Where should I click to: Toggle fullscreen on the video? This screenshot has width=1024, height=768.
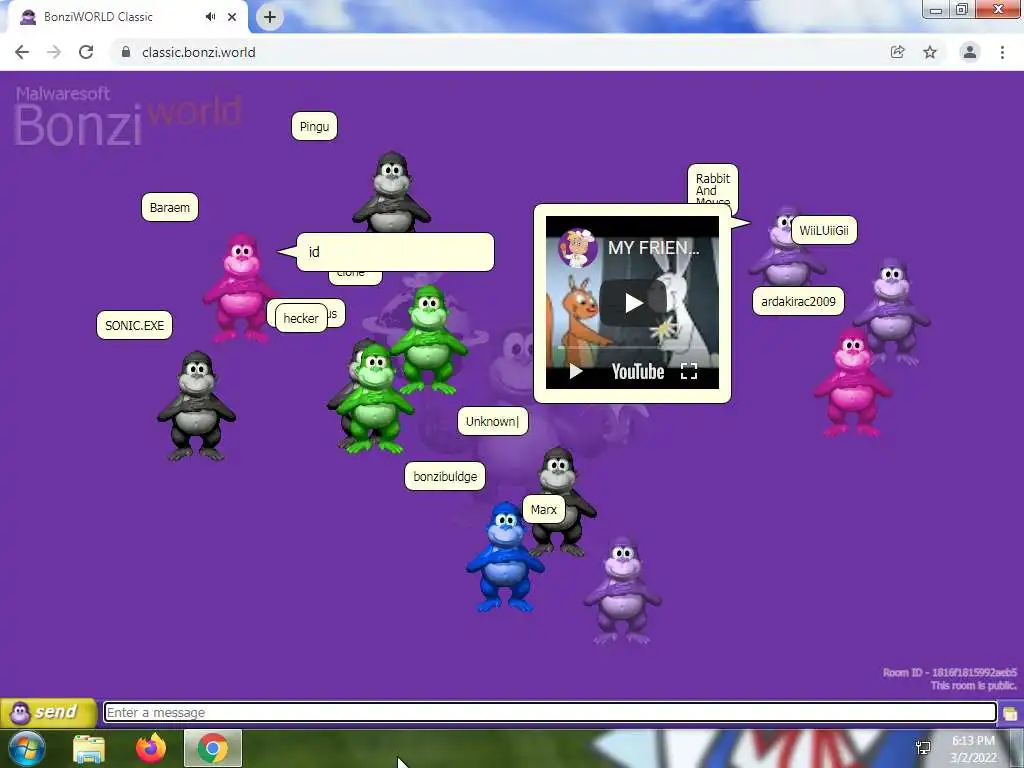689,372
